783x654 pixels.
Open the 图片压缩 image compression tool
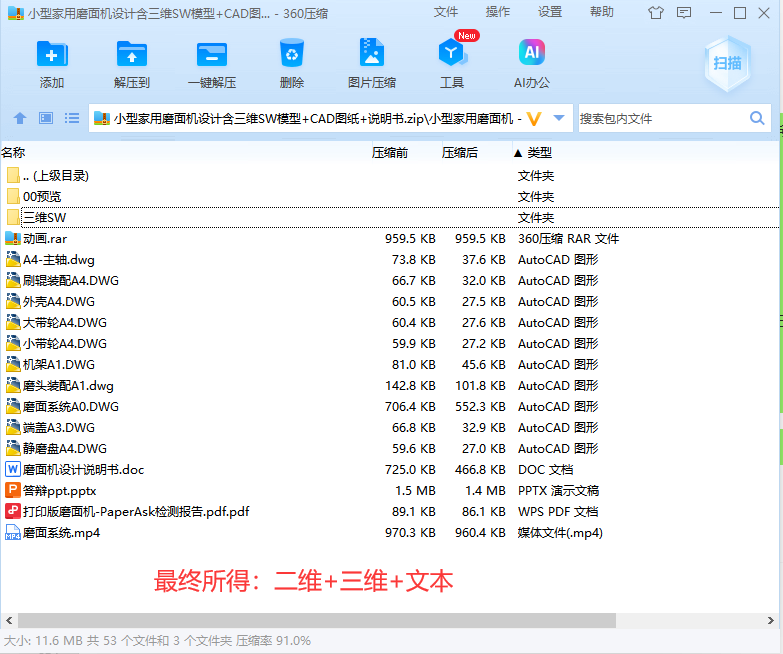pyautogui.click(x=372, y=52)
